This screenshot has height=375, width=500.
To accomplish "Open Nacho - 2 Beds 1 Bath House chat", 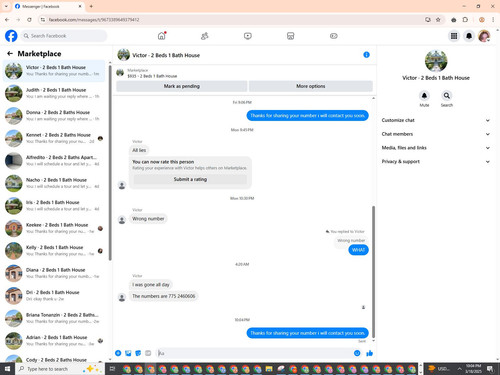I will tap(54, 183).
